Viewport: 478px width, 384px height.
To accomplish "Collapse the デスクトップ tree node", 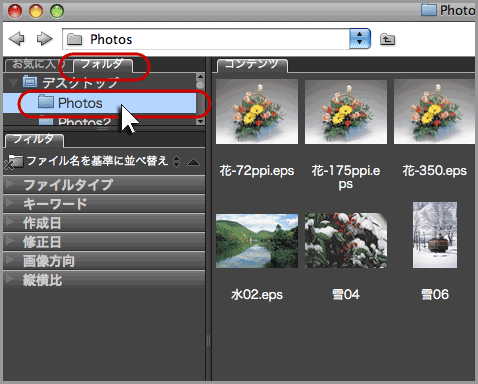I will [13, 82].
